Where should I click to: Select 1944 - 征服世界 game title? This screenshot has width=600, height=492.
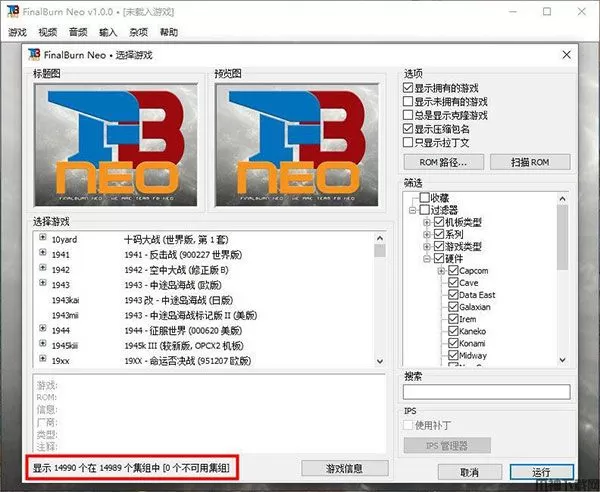click(183, 330)
